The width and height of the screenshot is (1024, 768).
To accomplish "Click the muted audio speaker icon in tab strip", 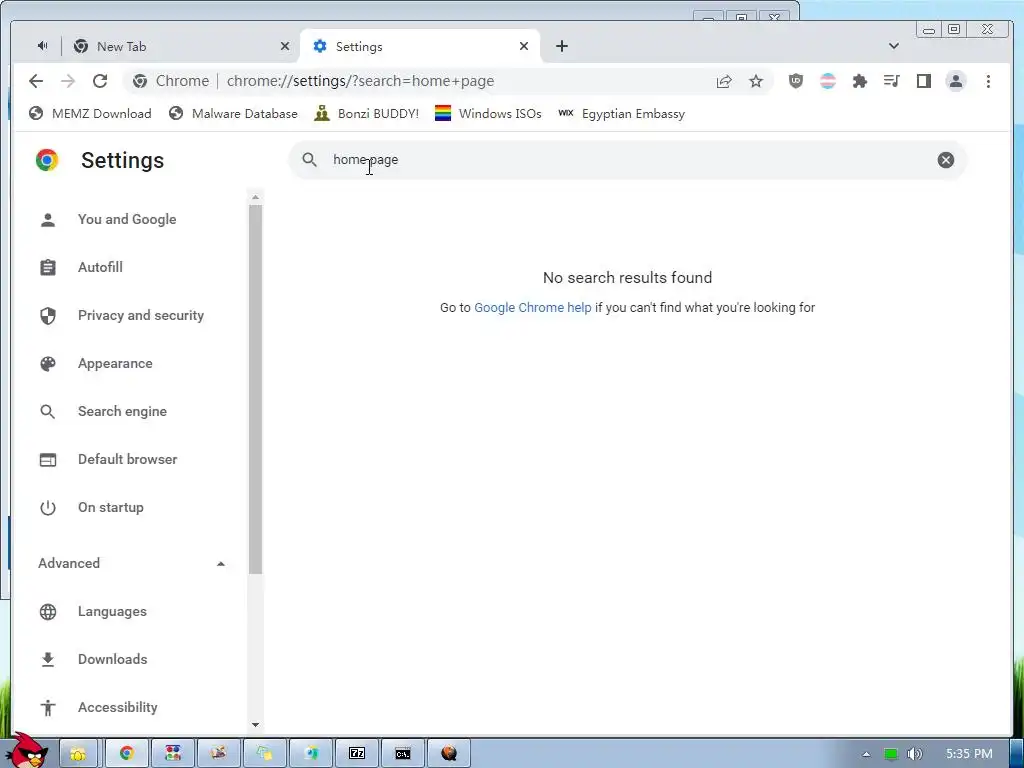I will pyautogui.click(x=42, y=46).
